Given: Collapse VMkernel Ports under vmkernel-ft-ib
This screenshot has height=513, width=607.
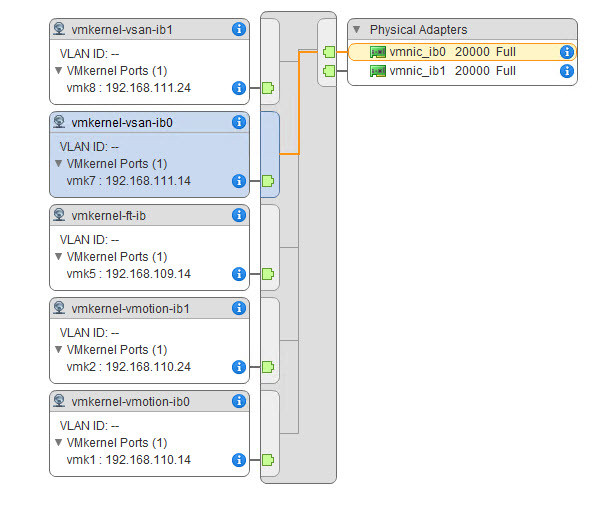Looking at the screenshot, I should pos(58,257).
